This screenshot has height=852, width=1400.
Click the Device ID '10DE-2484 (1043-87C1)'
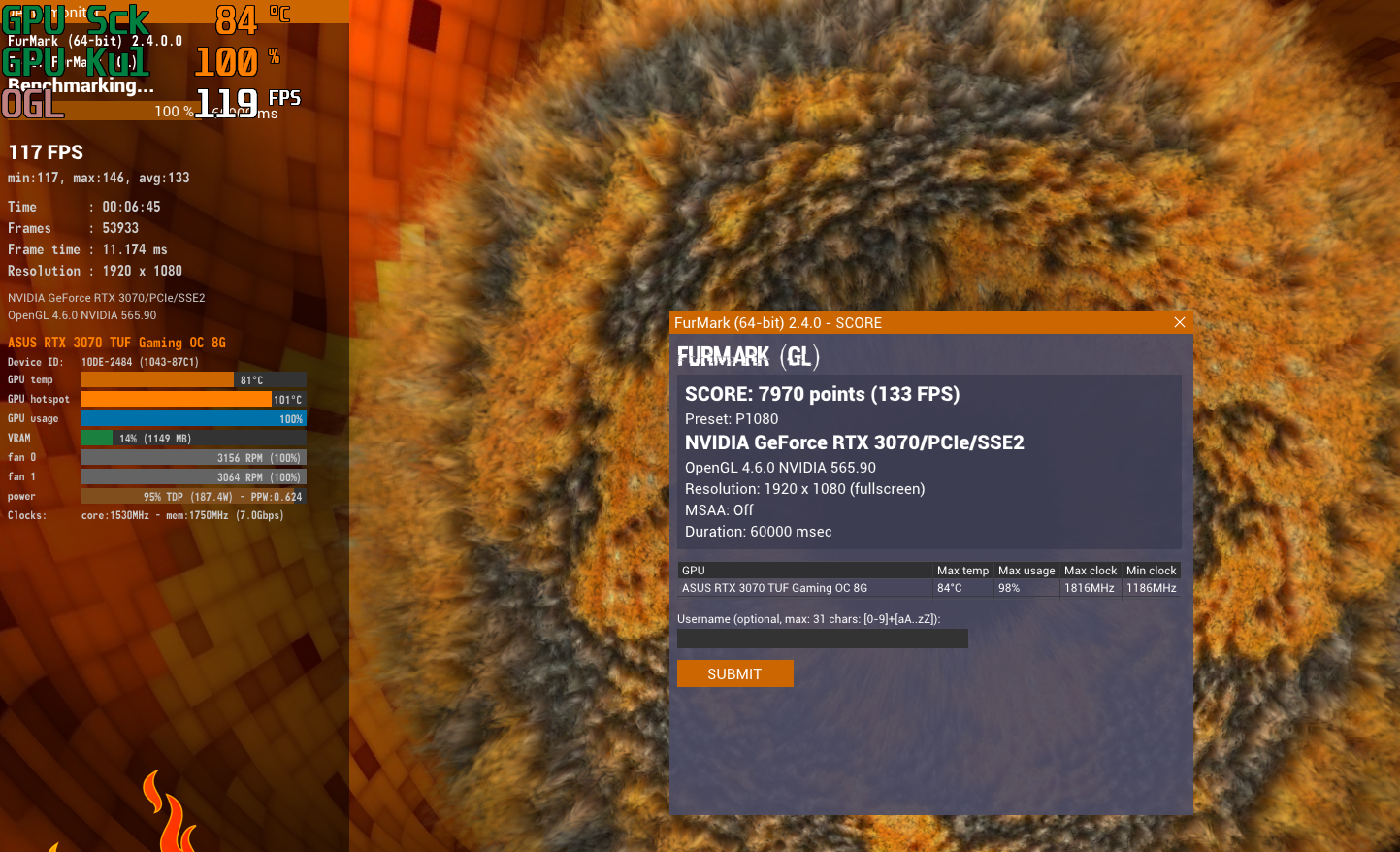point(140,362)
